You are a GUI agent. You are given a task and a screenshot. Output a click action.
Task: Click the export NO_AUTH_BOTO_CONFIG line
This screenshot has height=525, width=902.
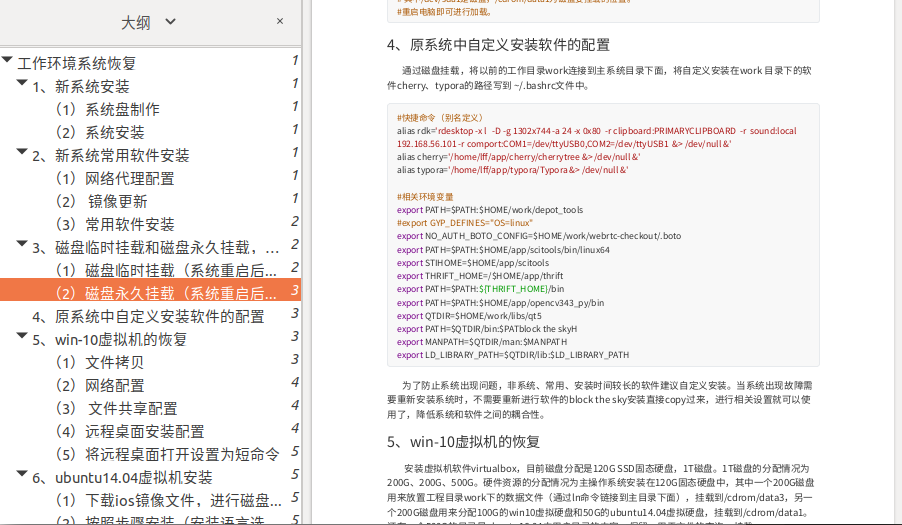(x=539, y=236)
